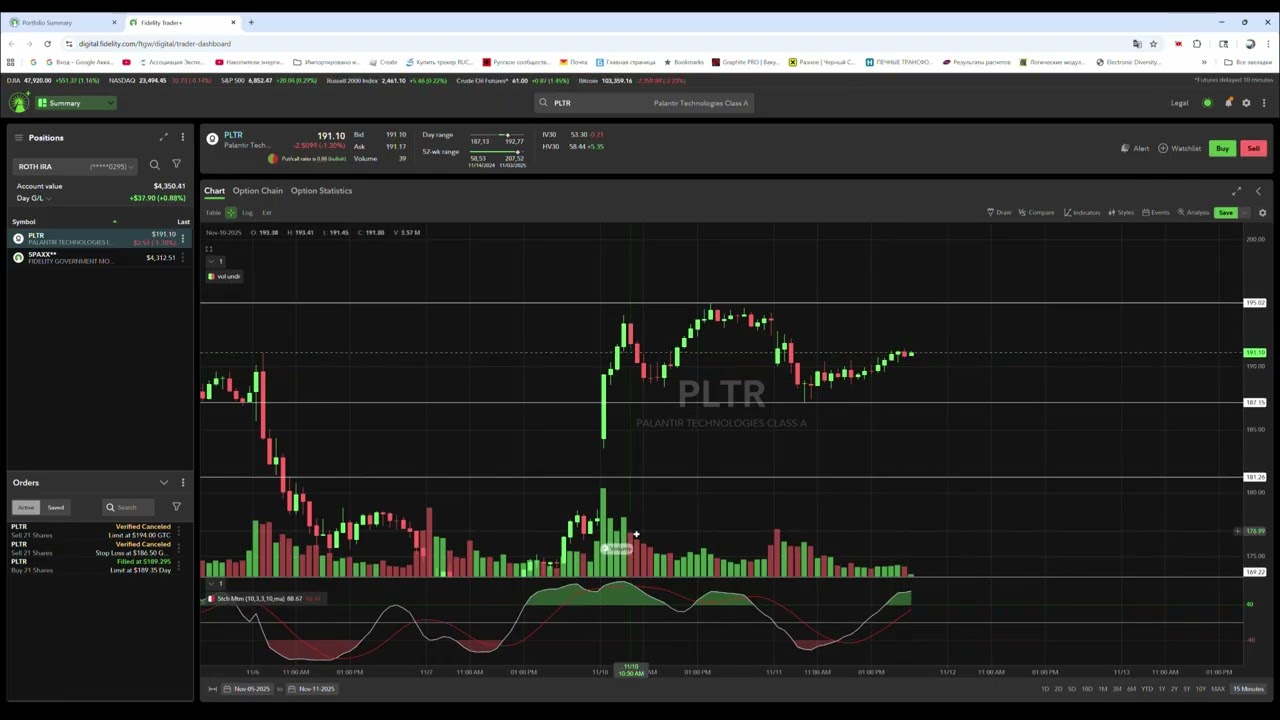
Task: Open the Trader+ settings gear
Action: pos(1246,103)
